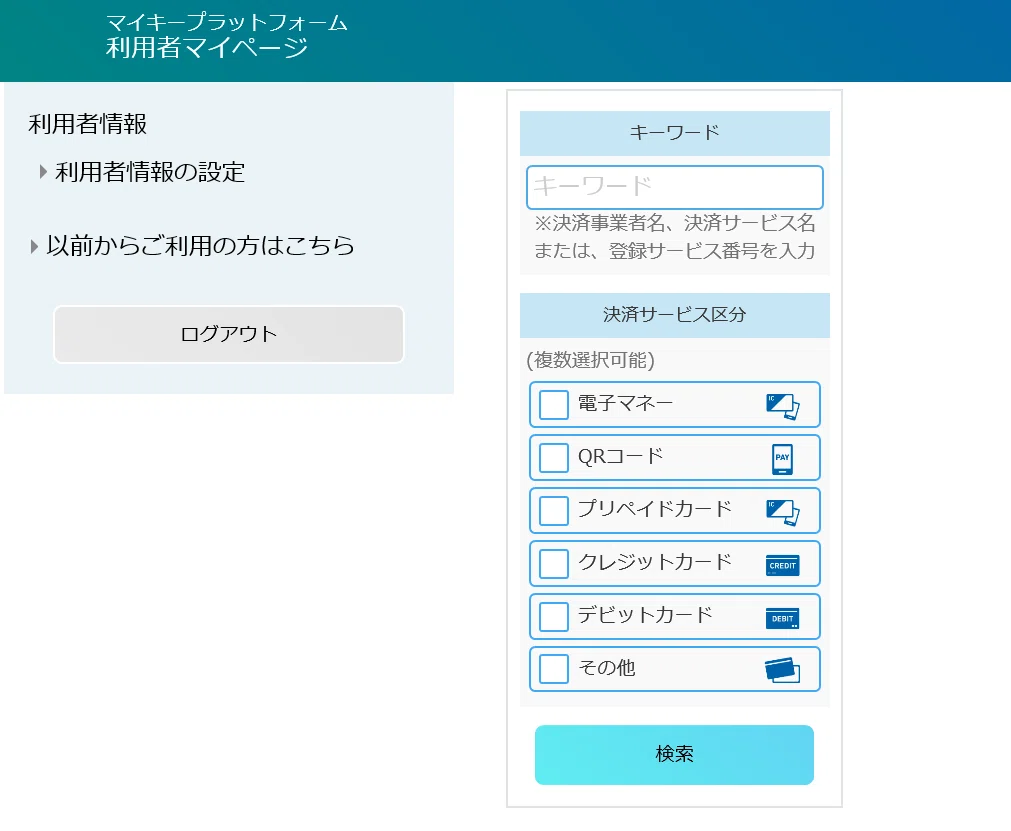Screen dimensions: 1011x831
Task: Select the クレジットカード checkbox
Action: tap(553, 563)
